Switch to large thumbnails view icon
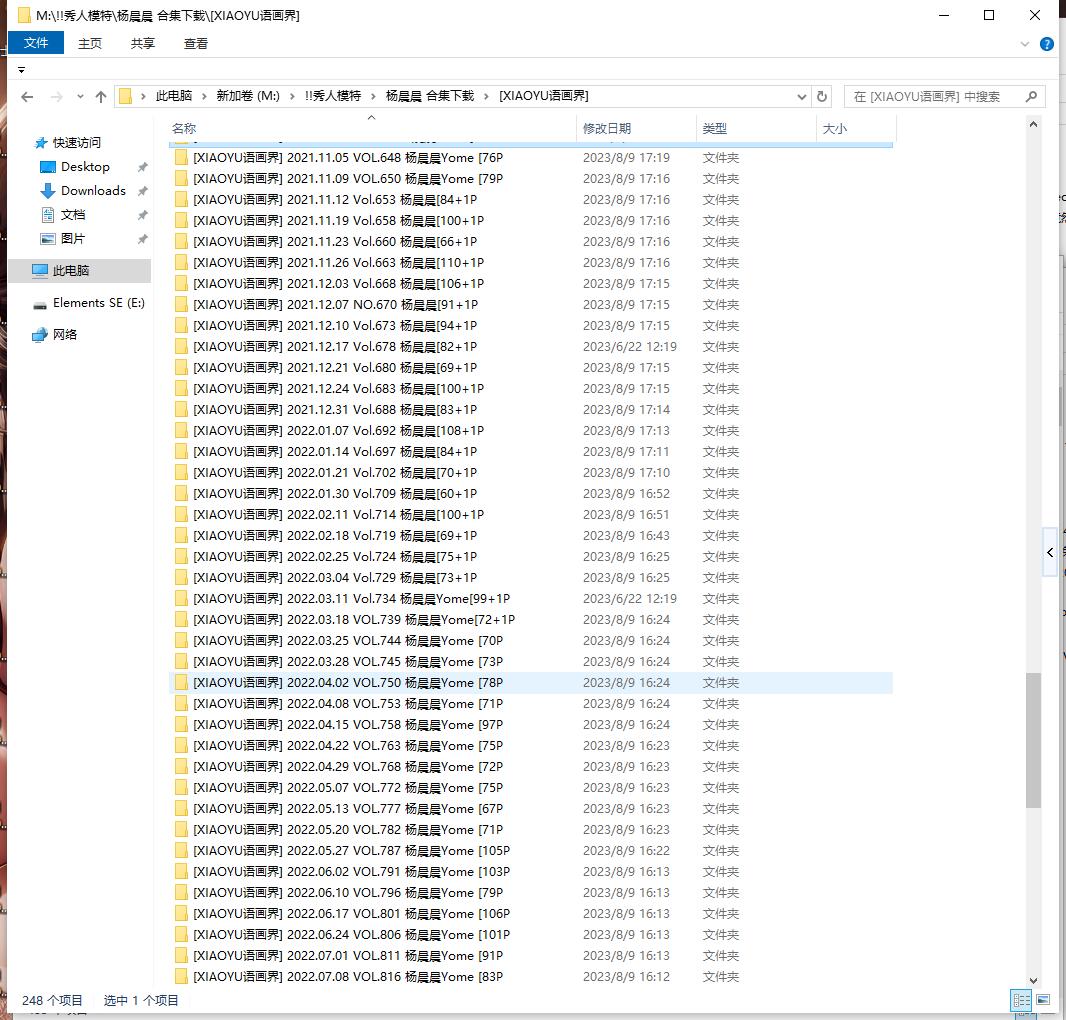1066x1020 pixels. [x=1043, y=1000]
